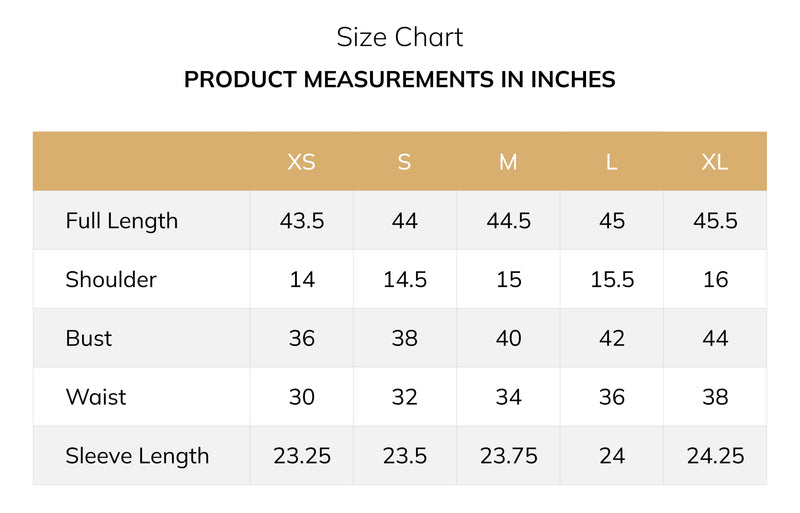
Task: Click the Shoulder row label
Action: pos(111,279)
